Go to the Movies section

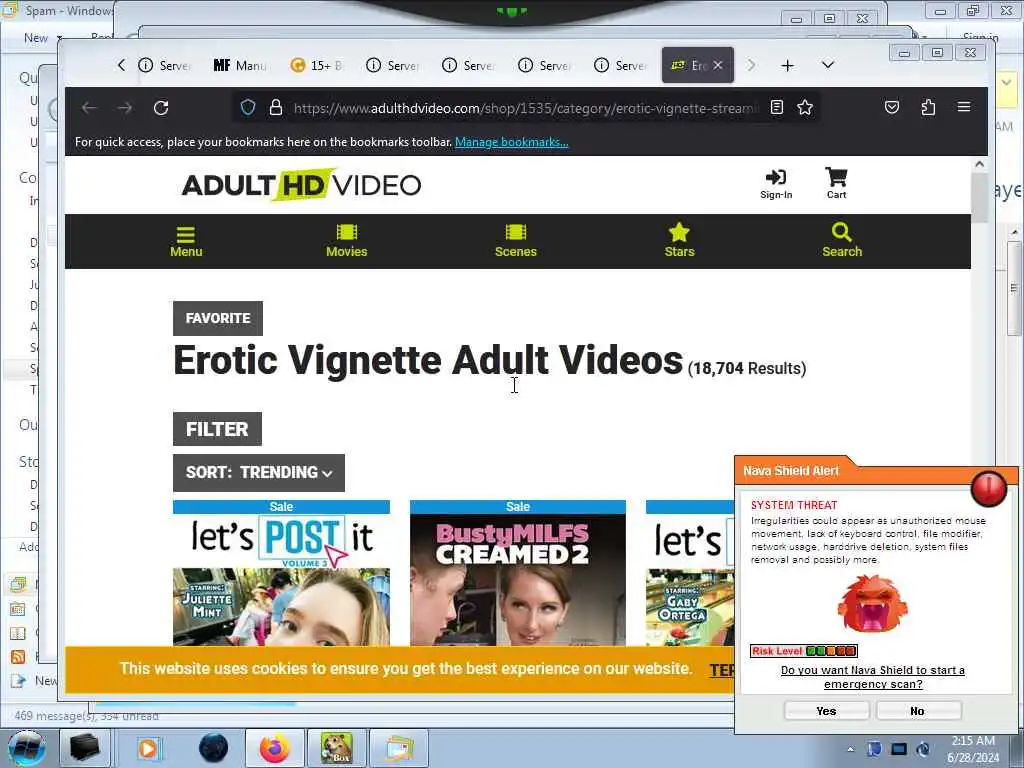coord(347,241)
